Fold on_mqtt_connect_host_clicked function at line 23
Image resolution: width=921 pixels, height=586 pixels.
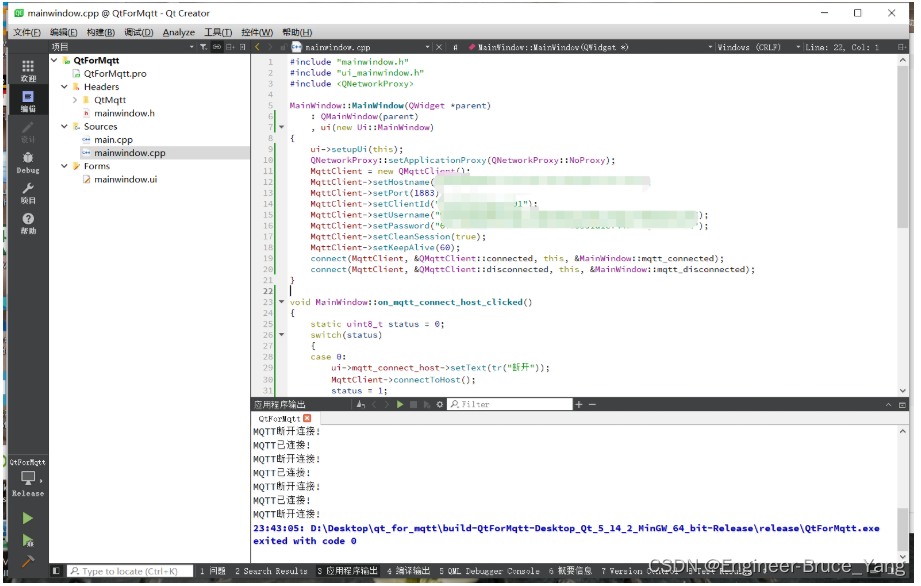281,302
